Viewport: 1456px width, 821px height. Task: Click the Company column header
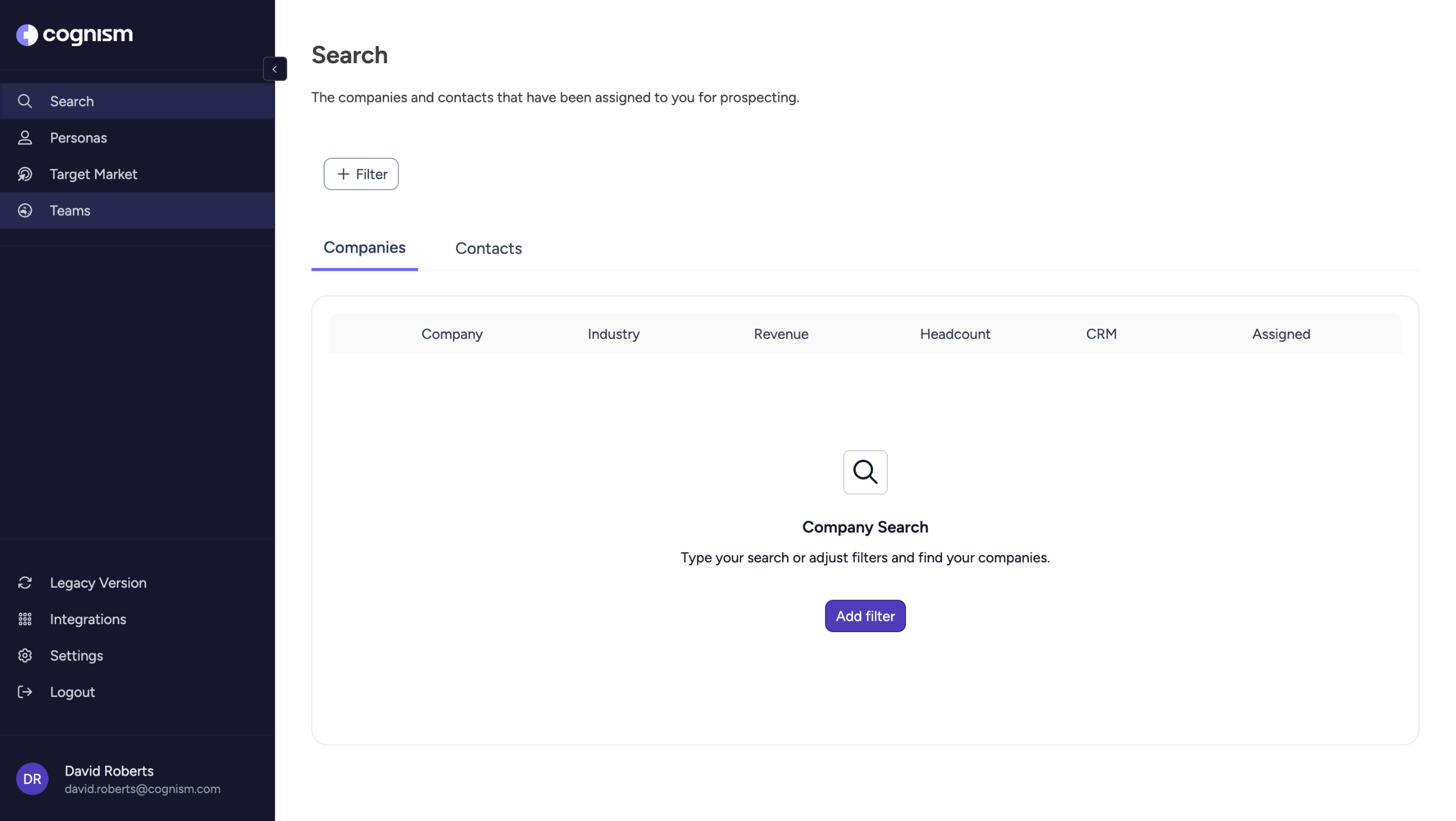pos(452,334)
